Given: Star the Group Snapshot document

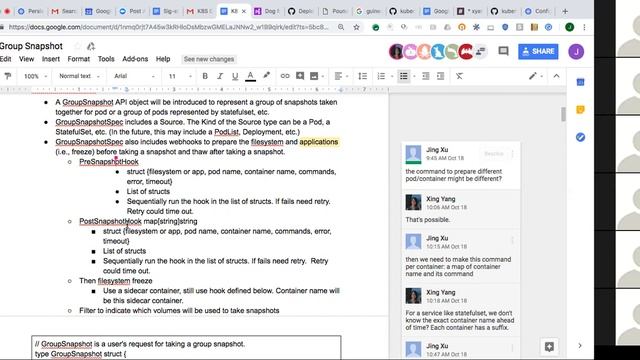Looking at the screenshot, I should [78, 46].
